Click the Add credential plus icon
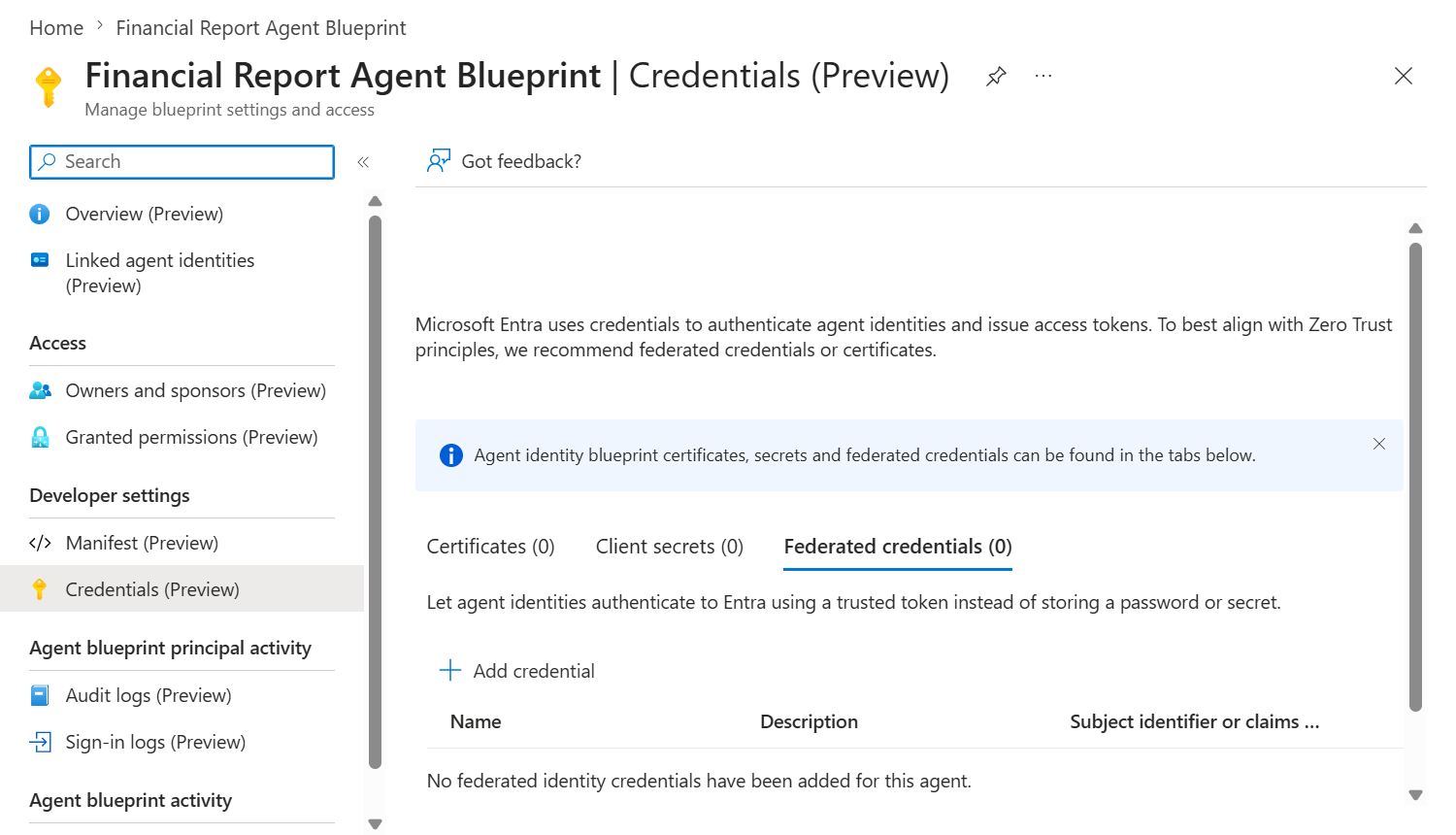This screenshot has height=835, width=1456. tap(450, 670)
